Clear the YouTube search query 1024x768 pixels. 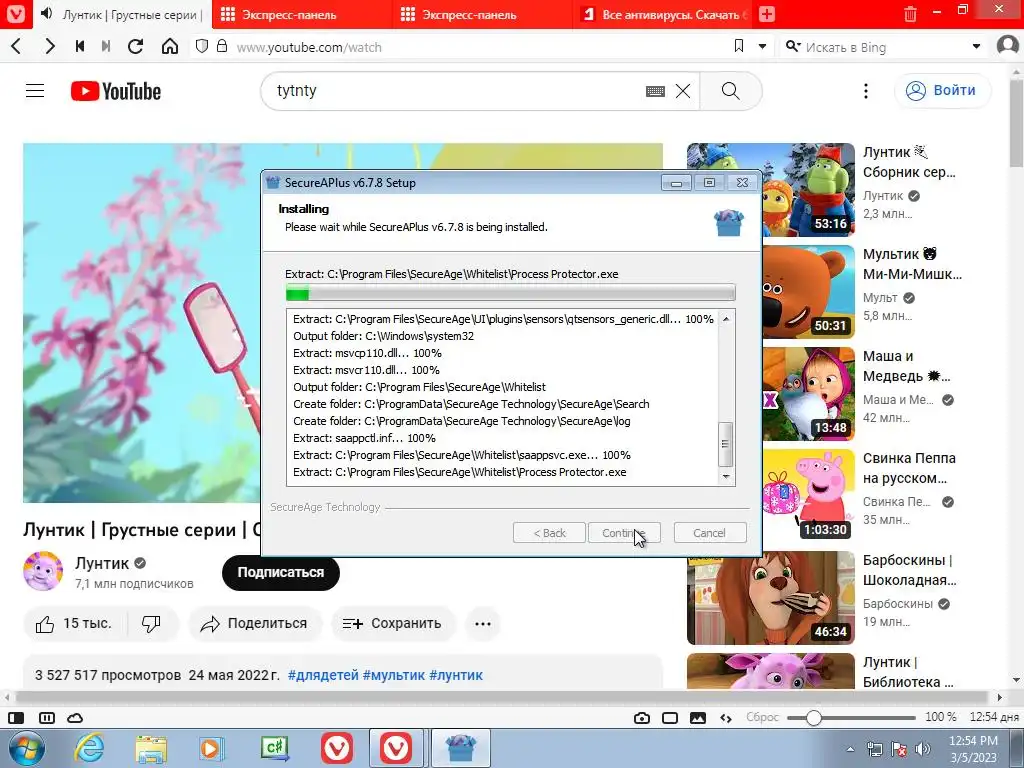click(x=683, y=91)
